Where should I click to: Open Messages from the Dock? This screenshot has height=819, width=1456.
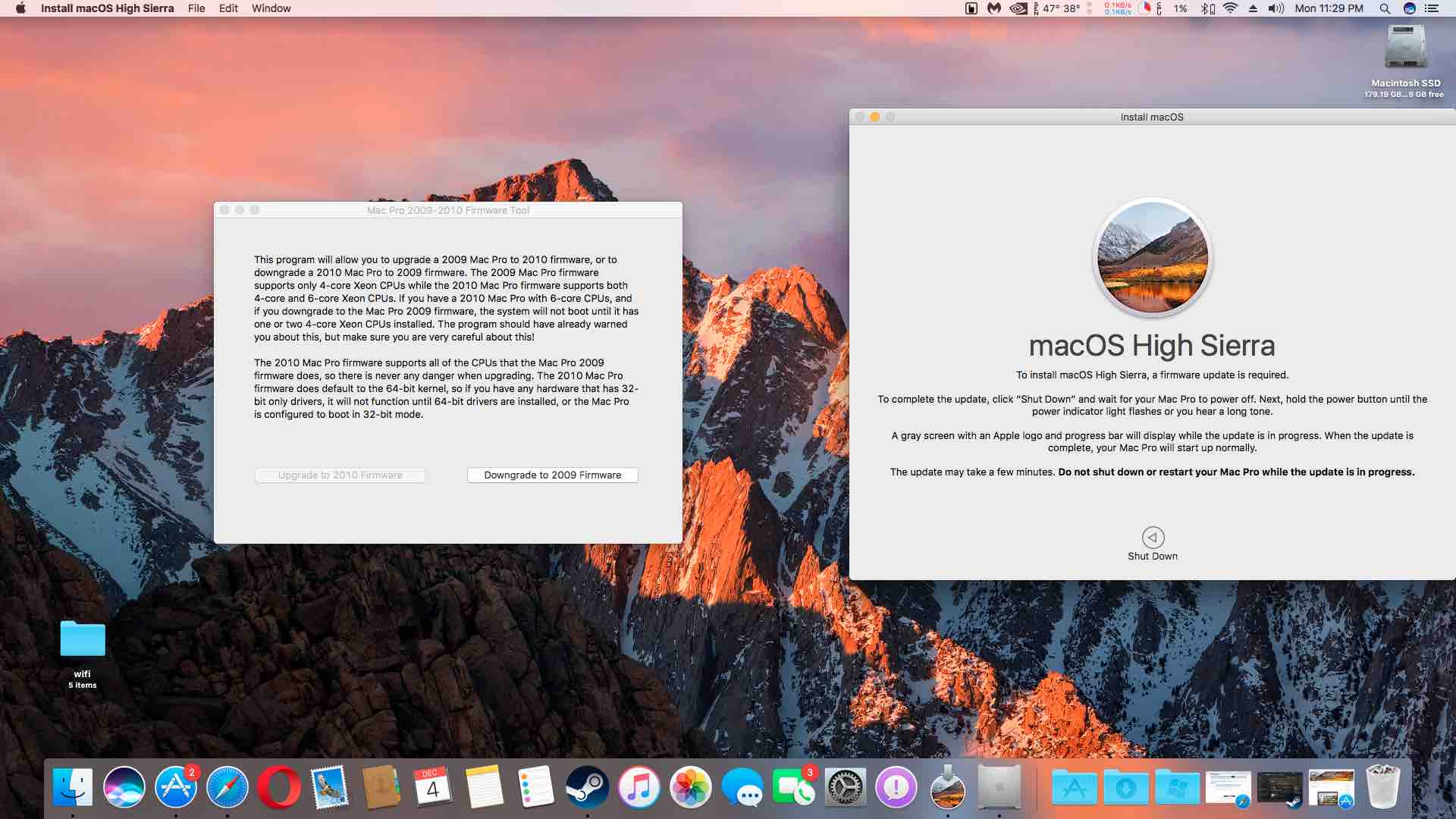click(x=742, y=787)
